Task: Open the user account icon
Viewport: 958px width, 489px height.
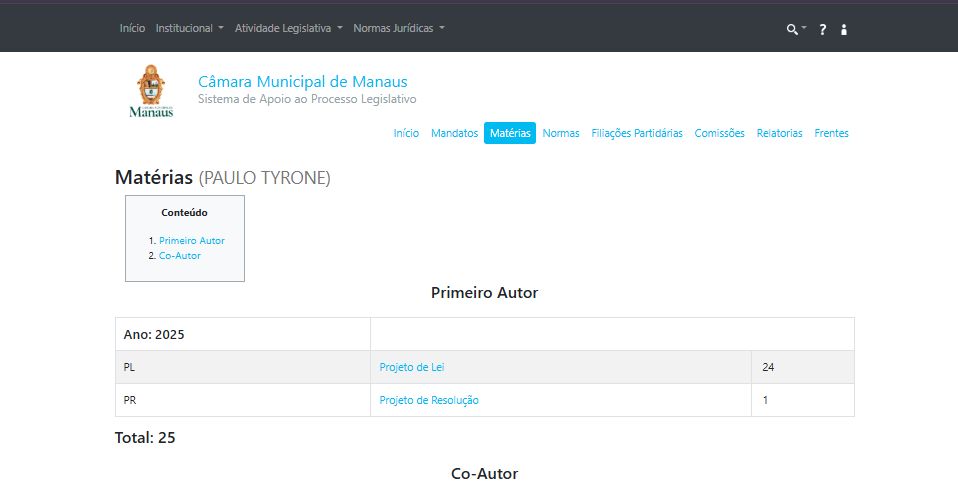Action: click(x=844, y=30)
